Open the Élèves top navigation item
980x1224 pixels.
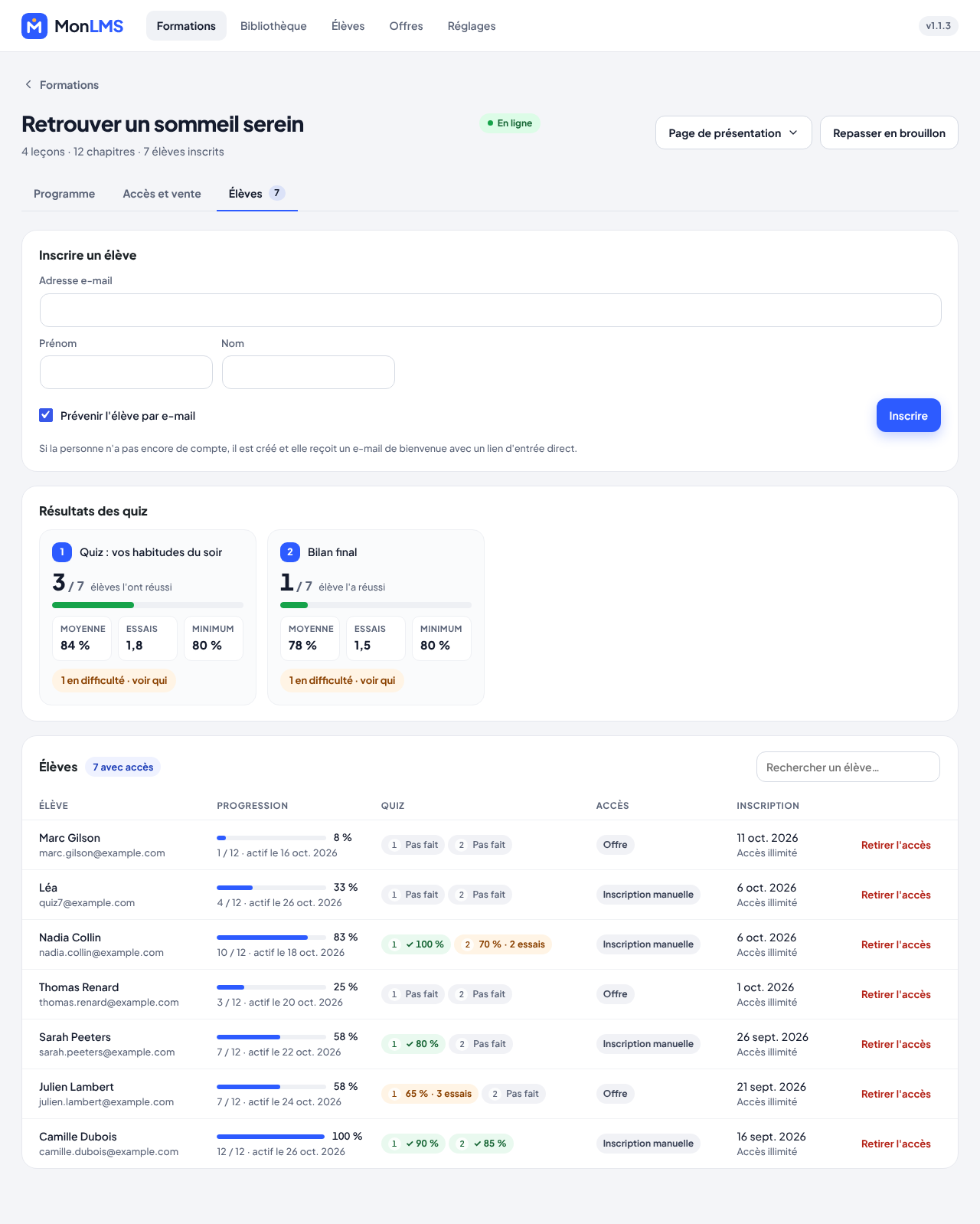[348, 26]
